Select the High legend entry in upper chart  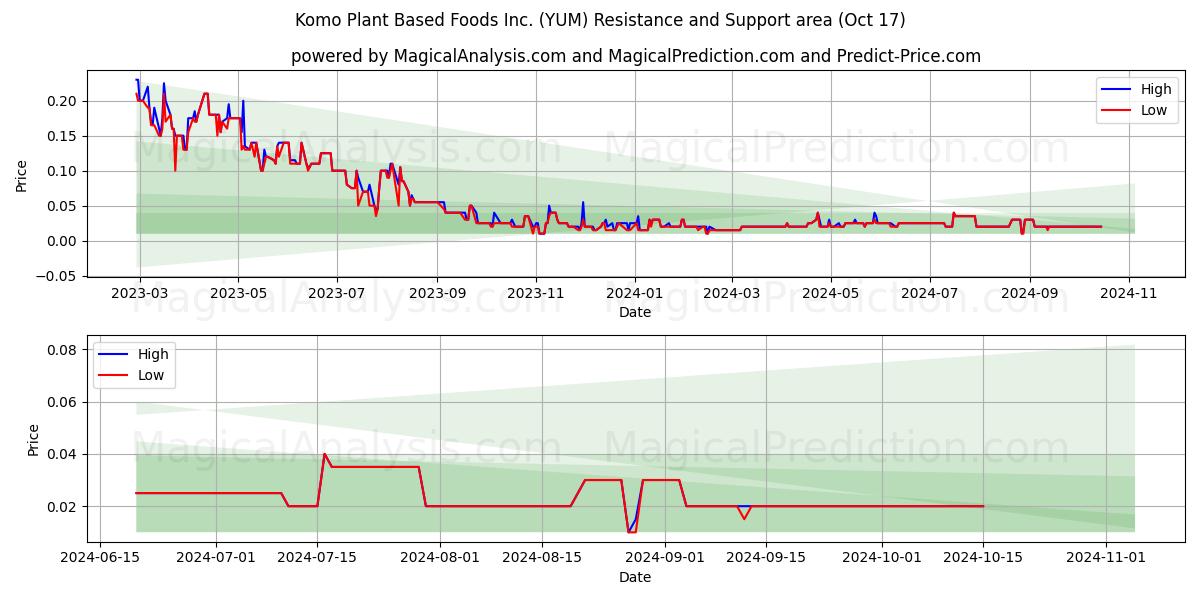(1139, 89)
